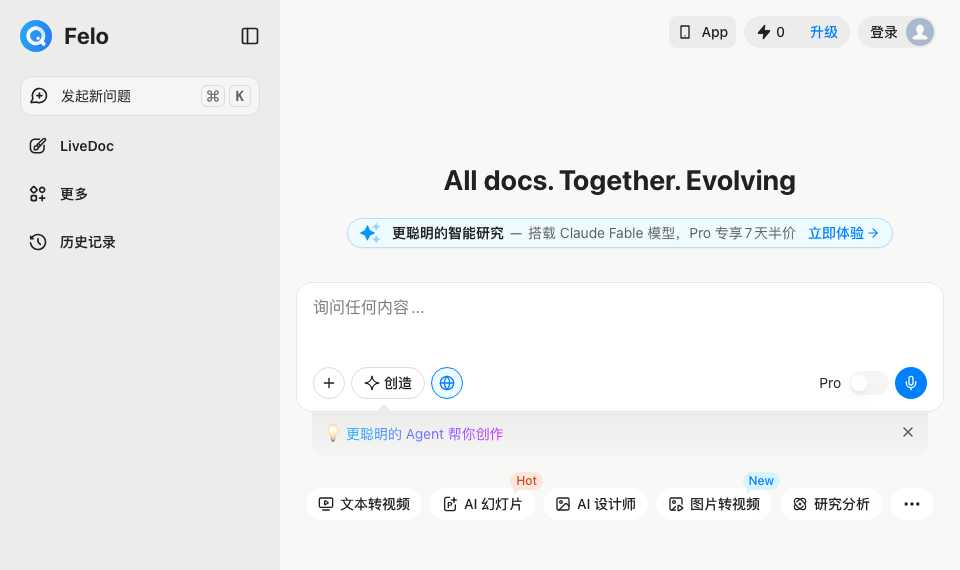The height and width of the screenshot is (570, 960).
Task: Collapse the sidebar with the panel icon
Action: tap(250, 36)
